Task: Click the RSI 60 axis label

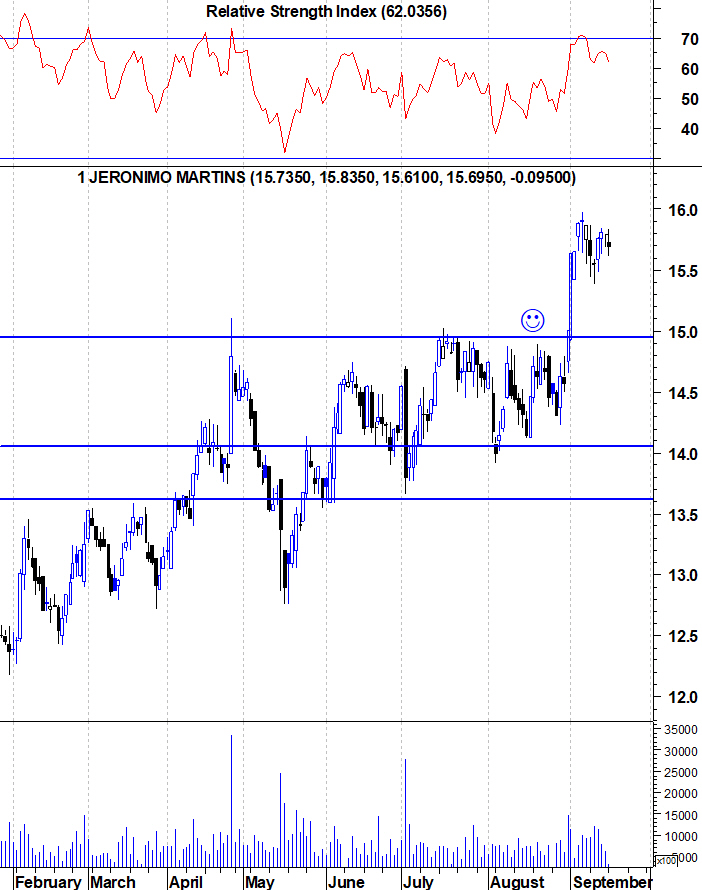Action: tap(690, 69)
